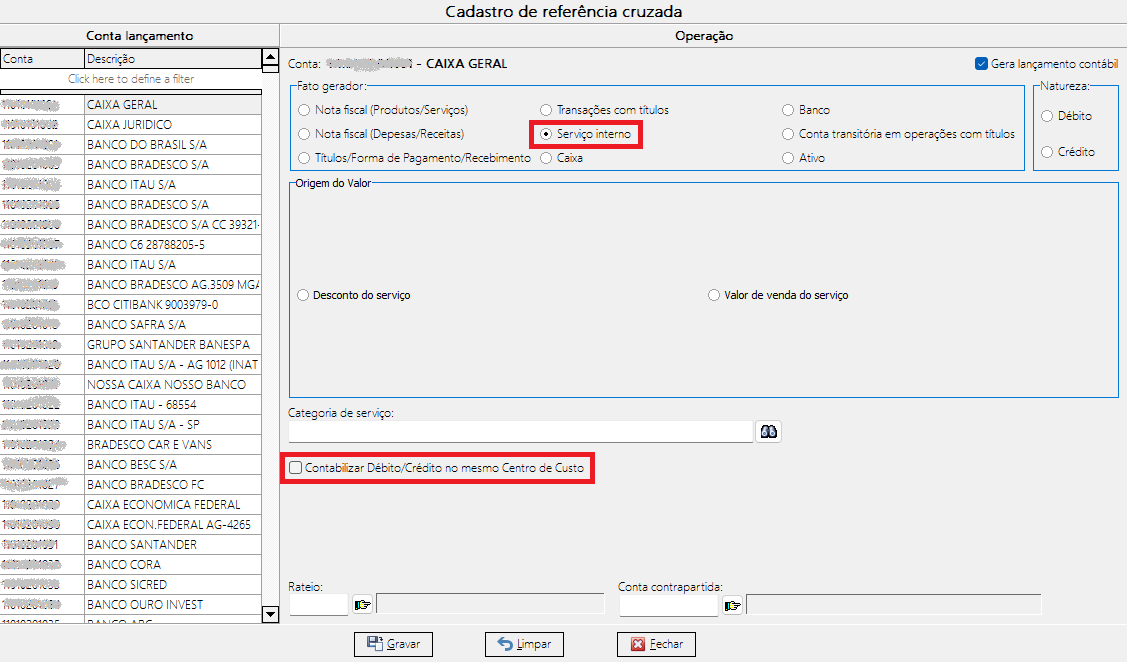Select the BANCO OURO INVEST row

131,605
